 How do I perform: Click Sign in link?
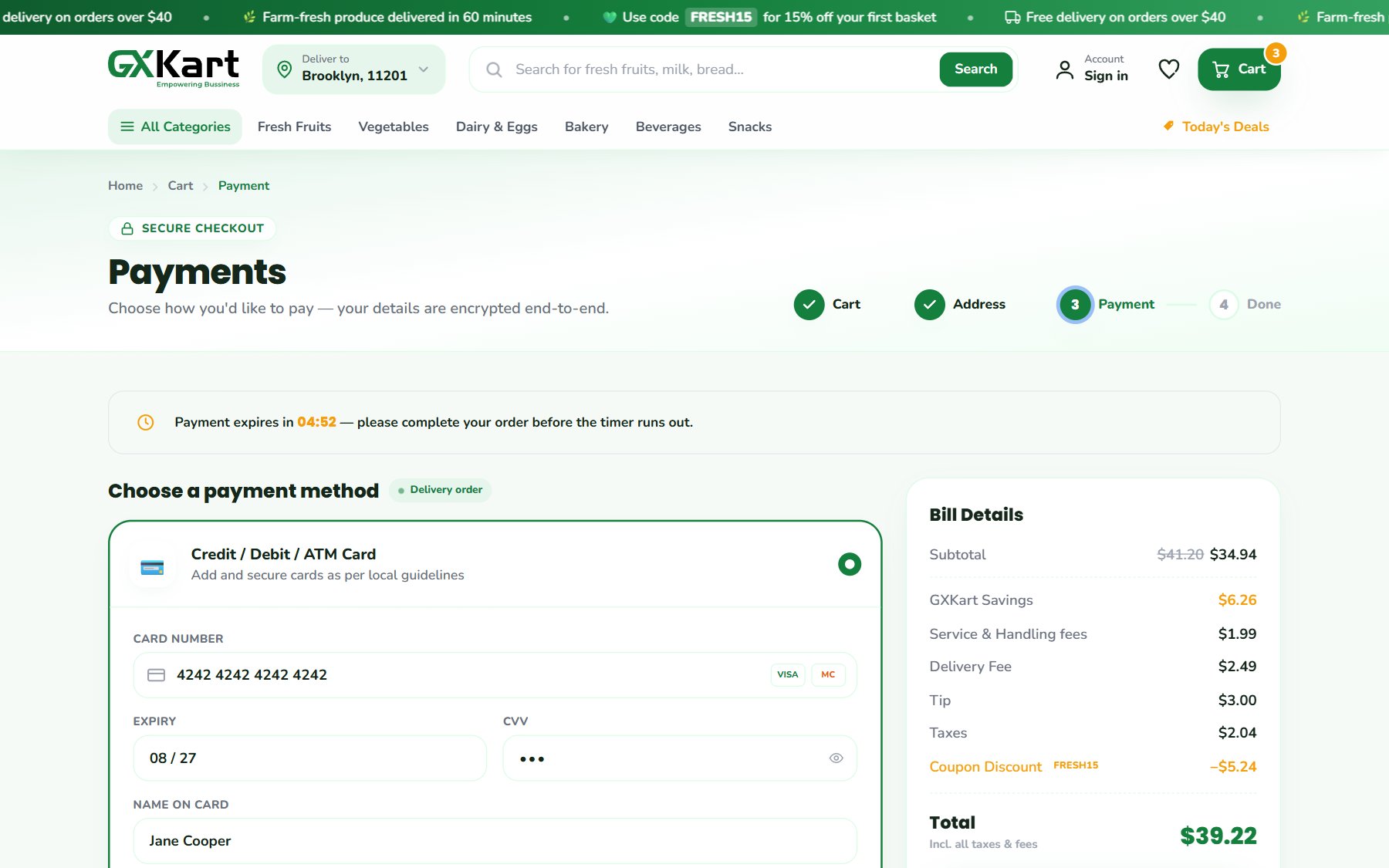[x=1106, y=76]
